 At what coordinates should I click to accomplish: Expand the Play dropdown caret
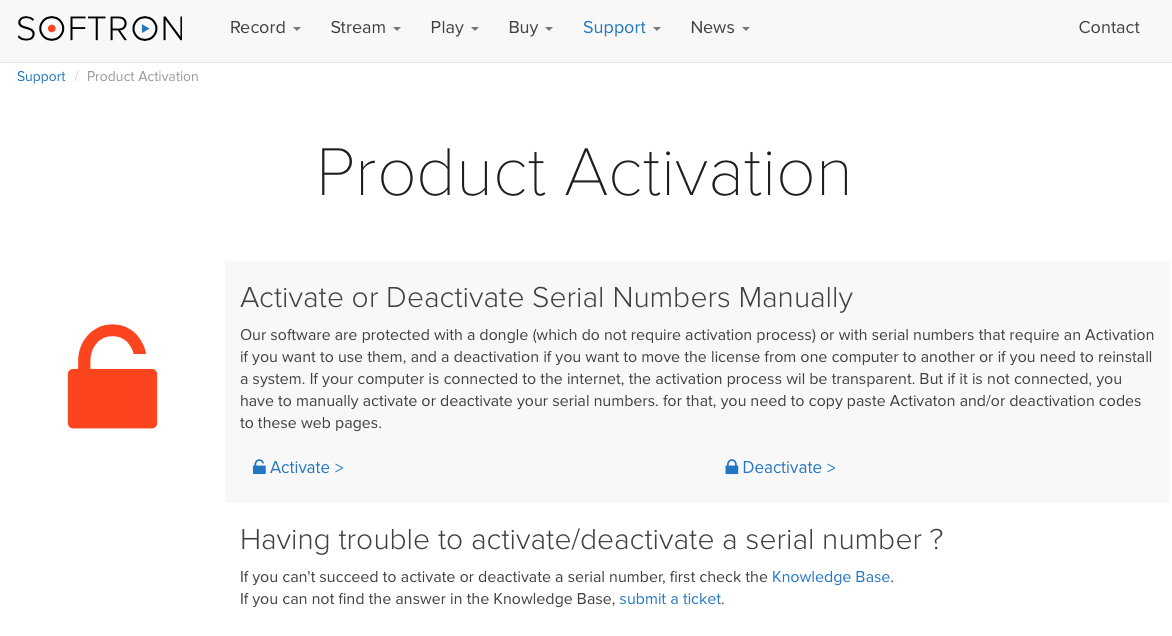(475, 29)
